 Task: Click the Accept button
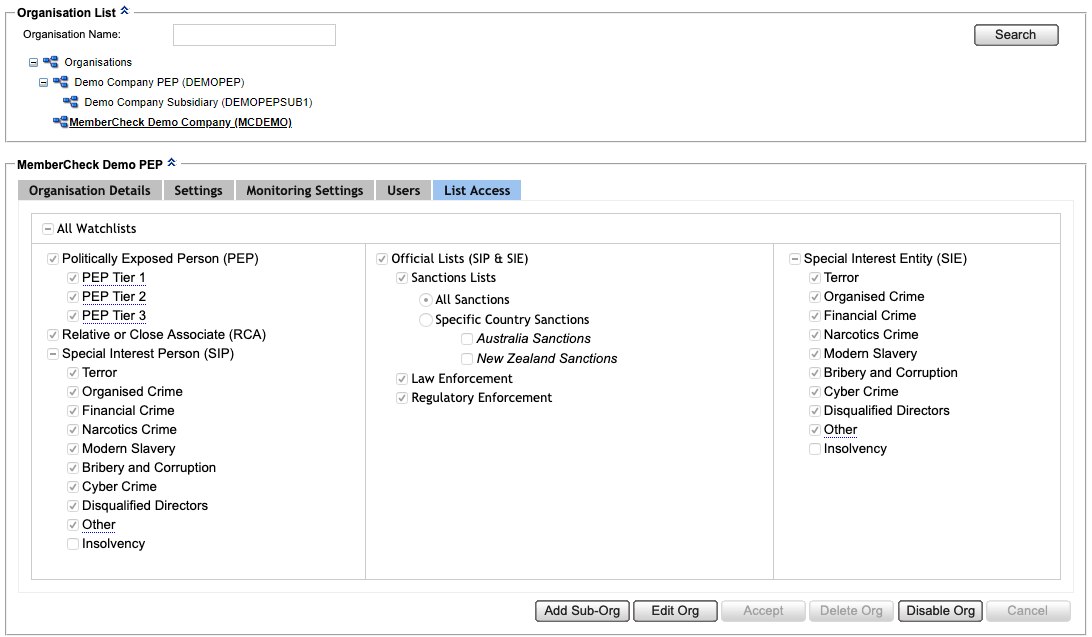(763, 611)
